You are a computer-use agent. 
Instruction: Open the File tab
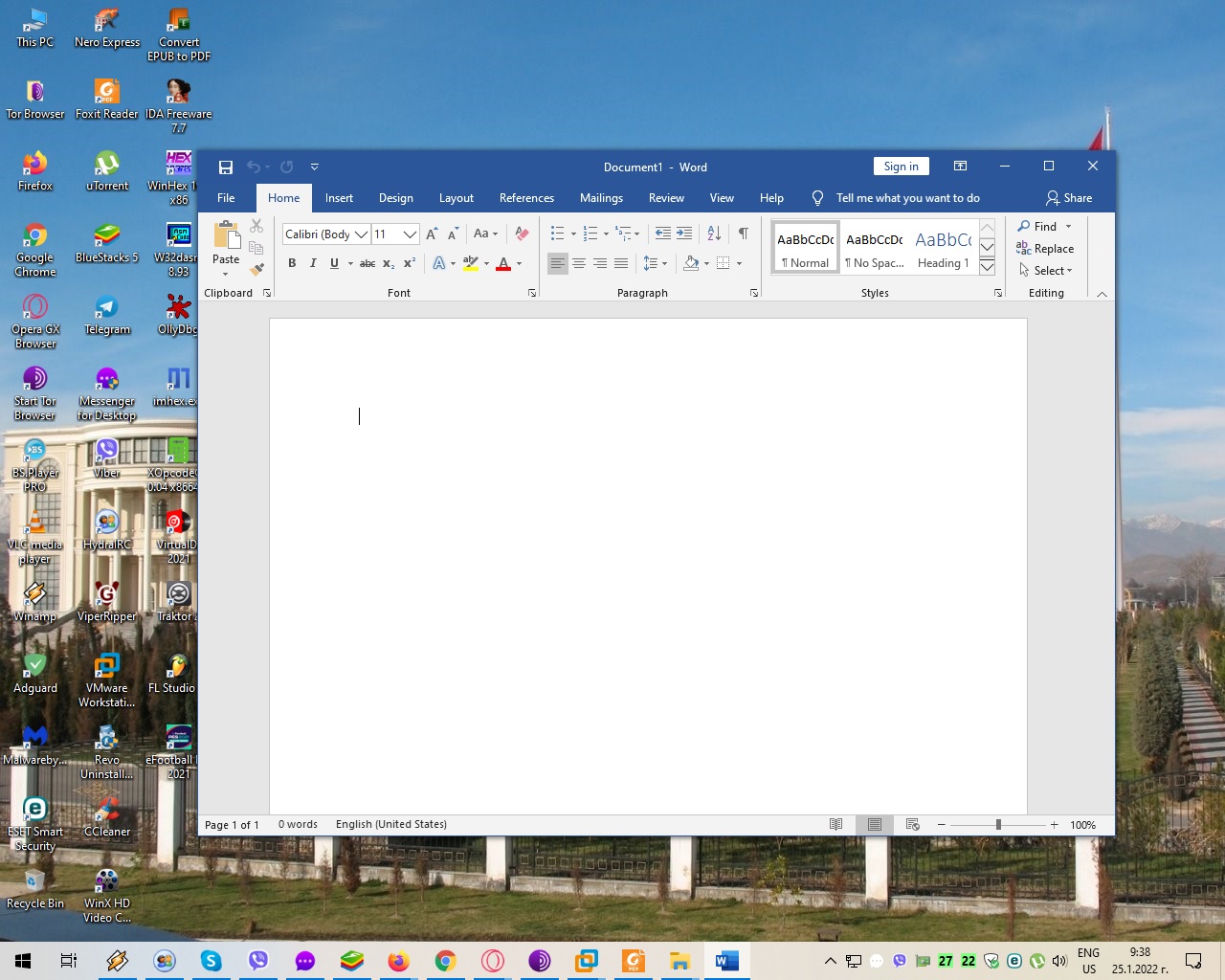226,198
